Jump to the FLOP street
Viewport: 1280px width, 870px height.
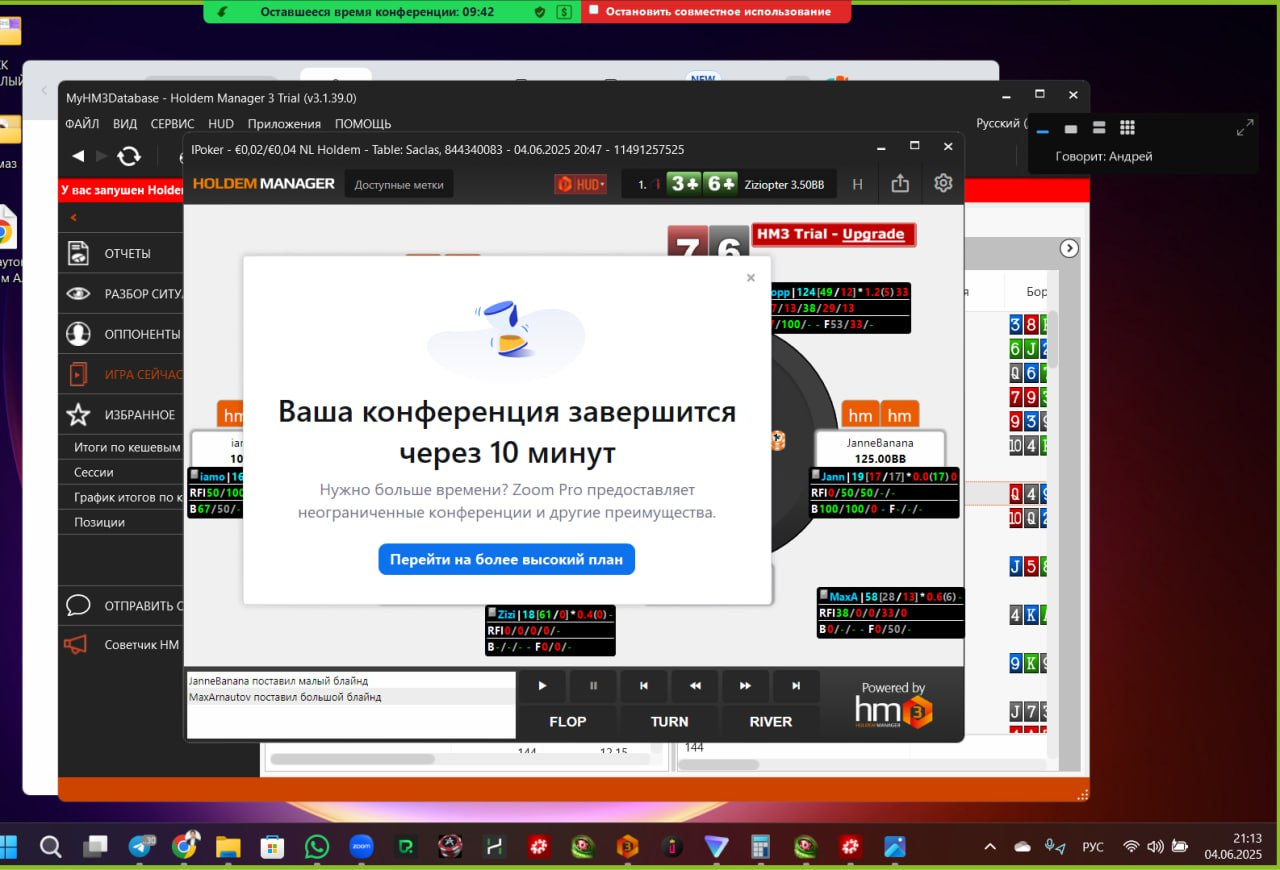click(x=568, y=721)
